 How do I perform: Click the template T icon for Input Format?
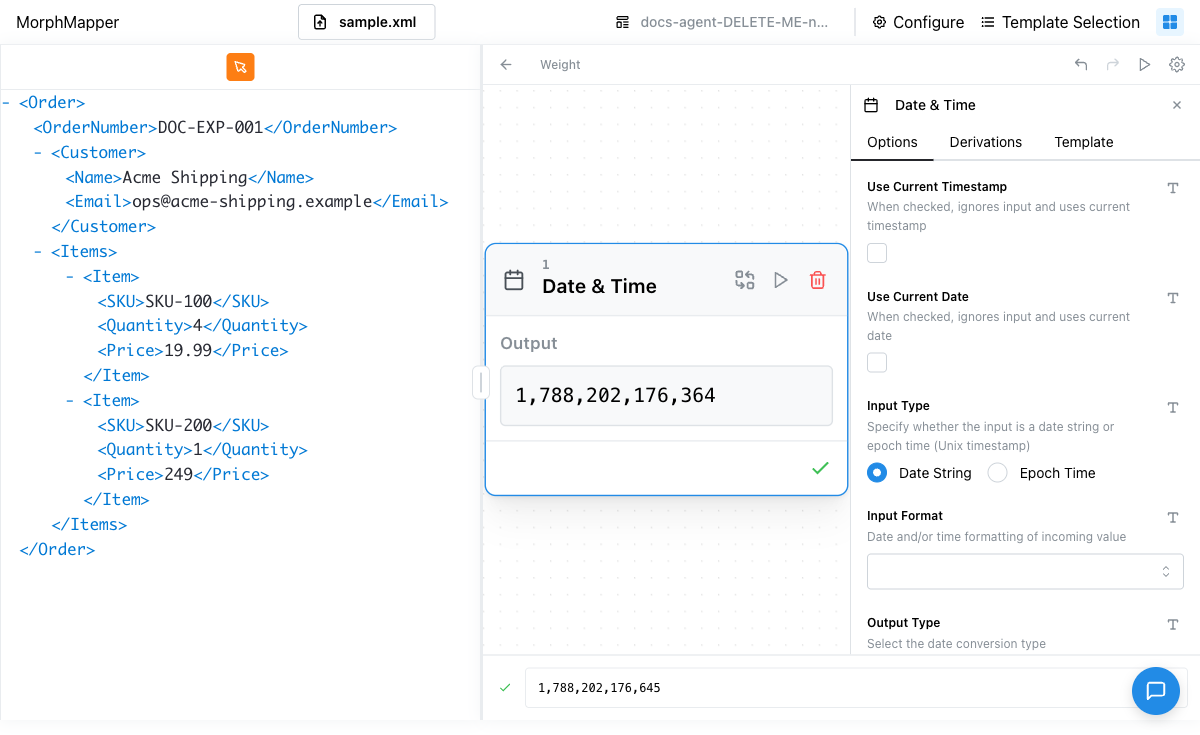(1173, 517)
